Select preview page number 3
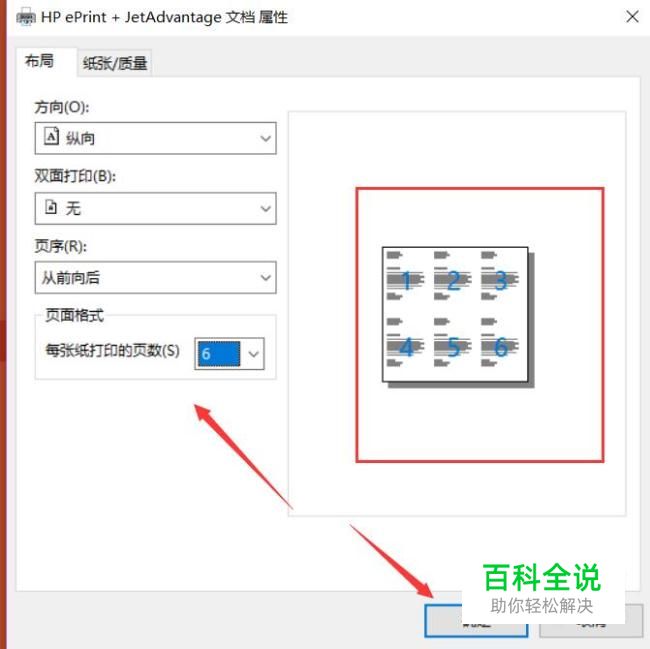Viewport: 650px width, 649px height. click(x=501, y=281)
